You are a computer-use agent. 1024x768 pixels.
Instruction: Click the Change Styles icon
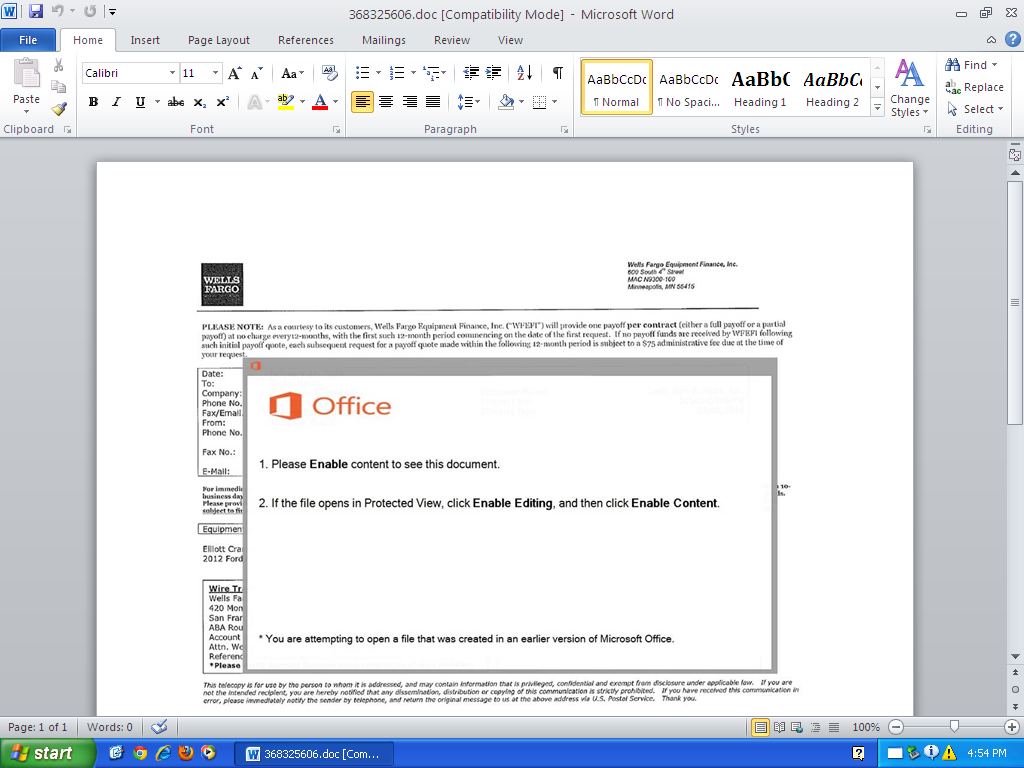[910, 88]
